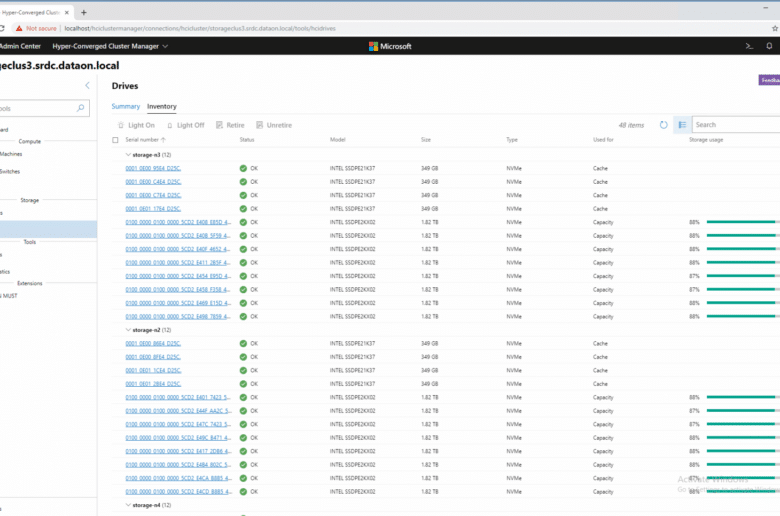The height and width of the screenshot is (516, 780).
Task: Sort by the Model column header
Action: (337, 140)
